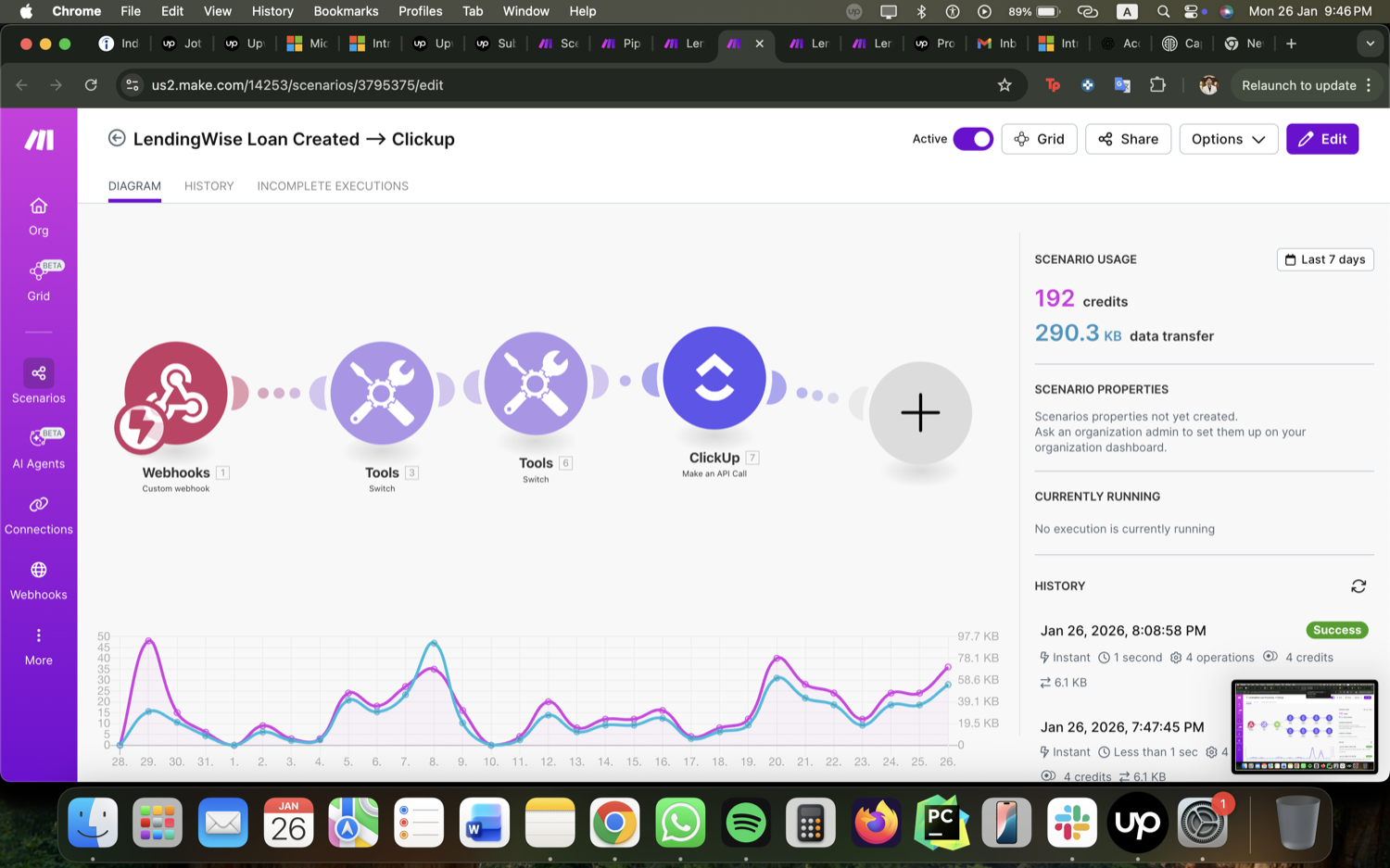Image resolution: width=1390 pixels, height=868 pixels.
Task: Close the current browser tab
Action: [759, 44]
